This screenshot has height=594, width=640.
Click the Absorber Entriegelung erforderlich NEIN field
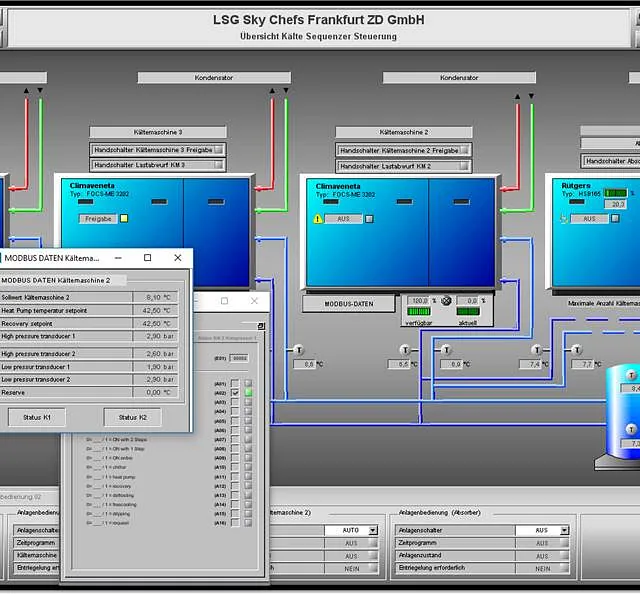click(x=542, y=568)
